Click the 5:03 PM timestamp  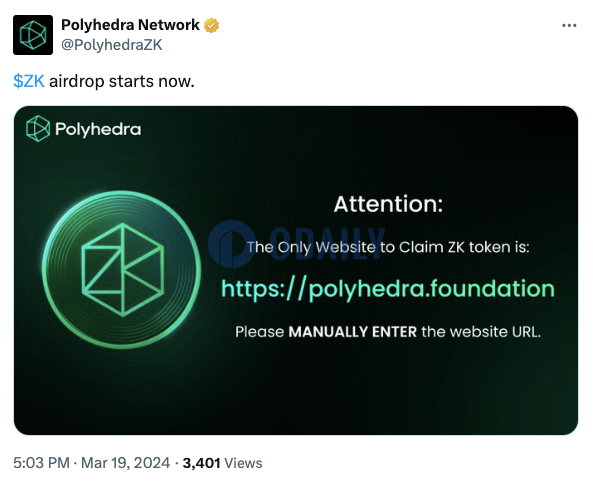(41, 463)
